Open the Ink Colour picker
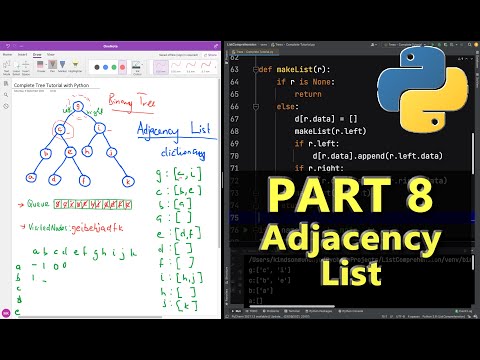 tap(137, 68)
